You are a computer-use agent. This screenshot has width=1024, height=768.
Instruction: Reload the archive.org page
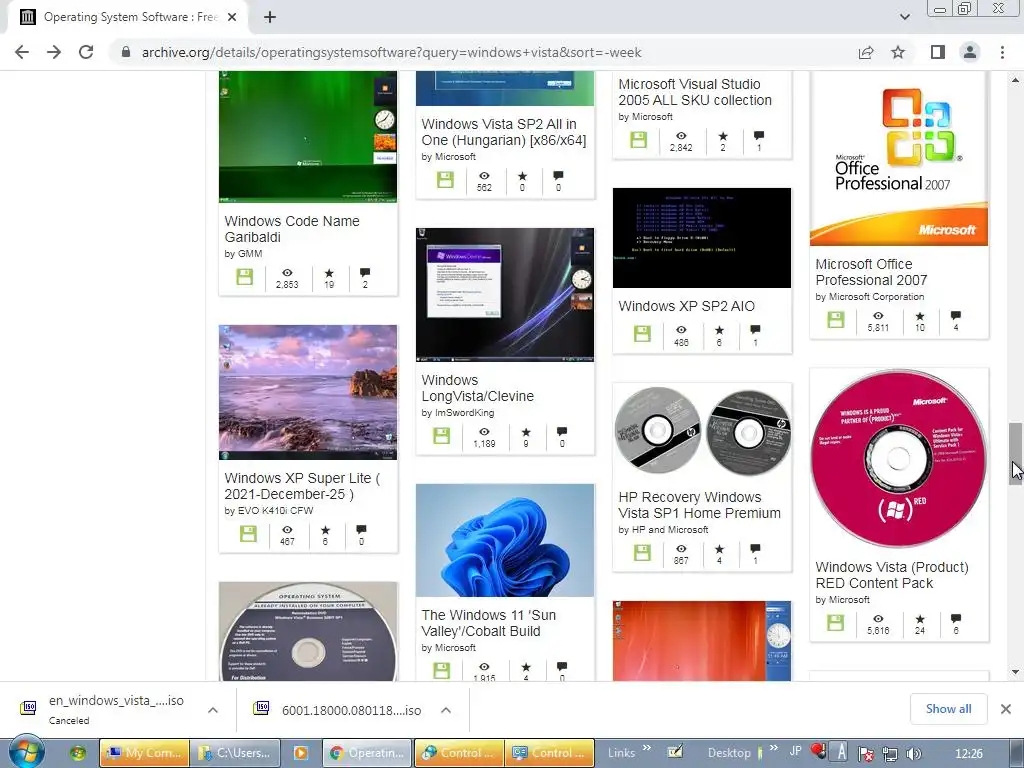pos(86,52)
